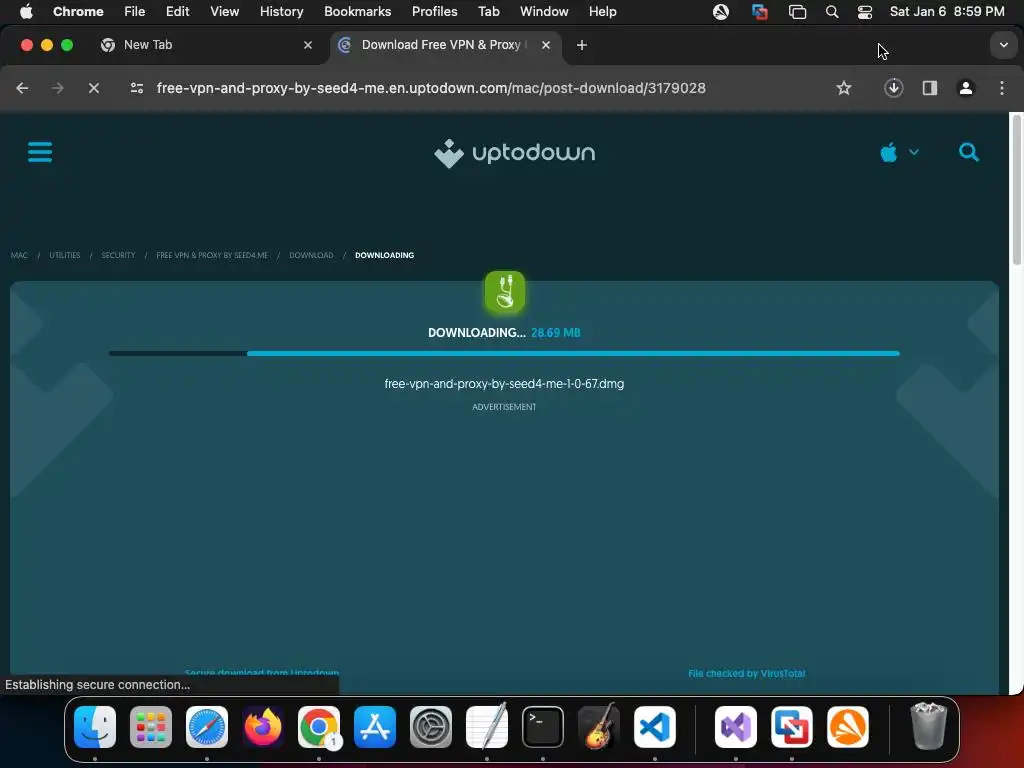Screen dimensions: 1024x768
Task: Open the Chrome profile icon
Action: point(966,88)
